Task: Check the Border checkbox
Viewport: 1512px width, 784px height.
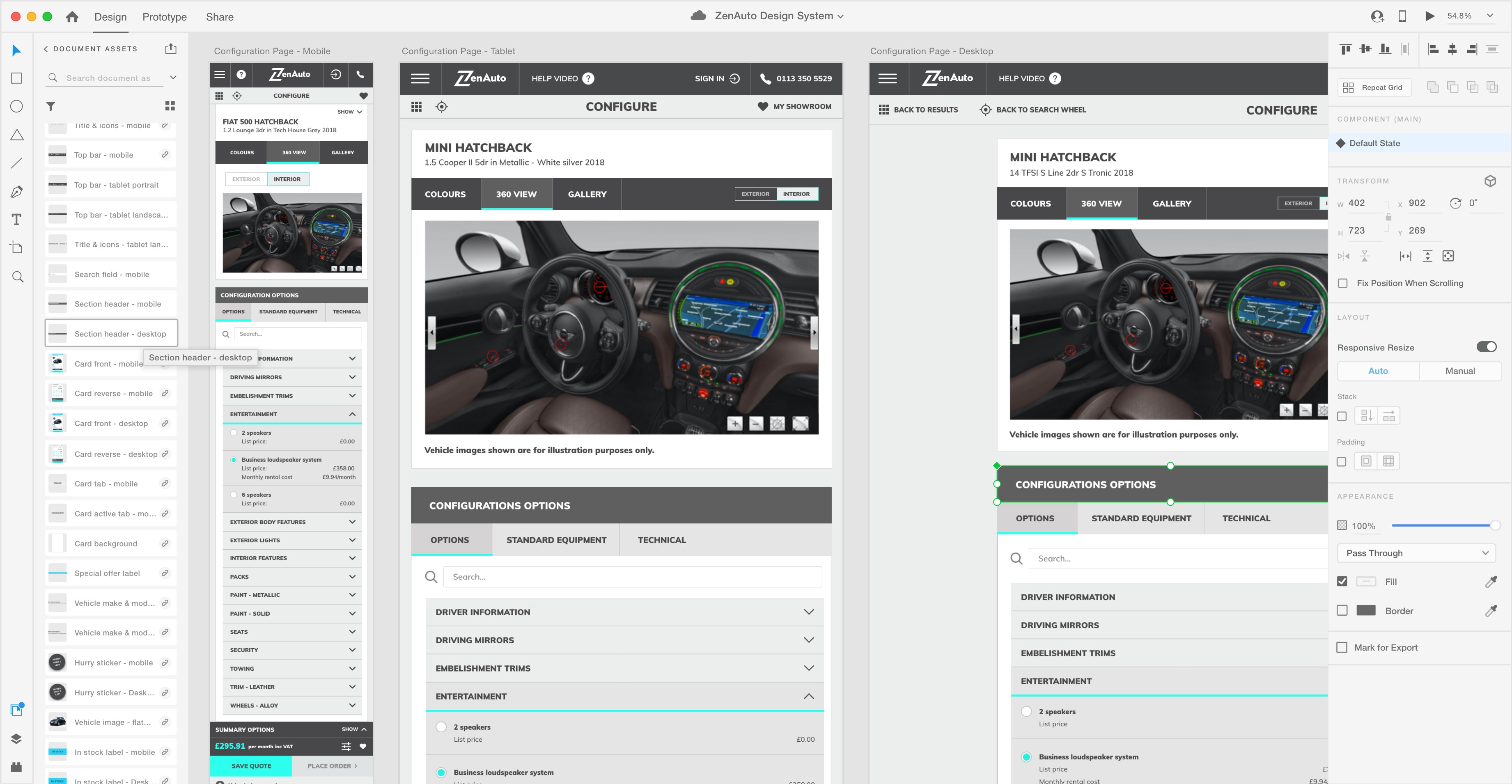Action: tap(1342, 610)
